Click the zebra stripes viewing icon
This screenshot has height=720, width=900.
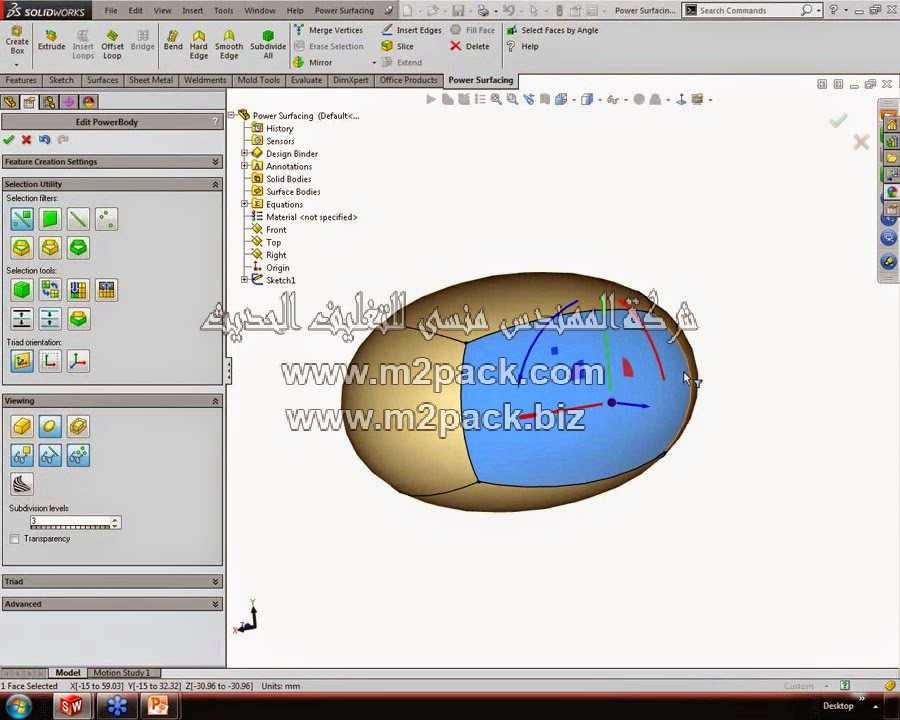22,483
